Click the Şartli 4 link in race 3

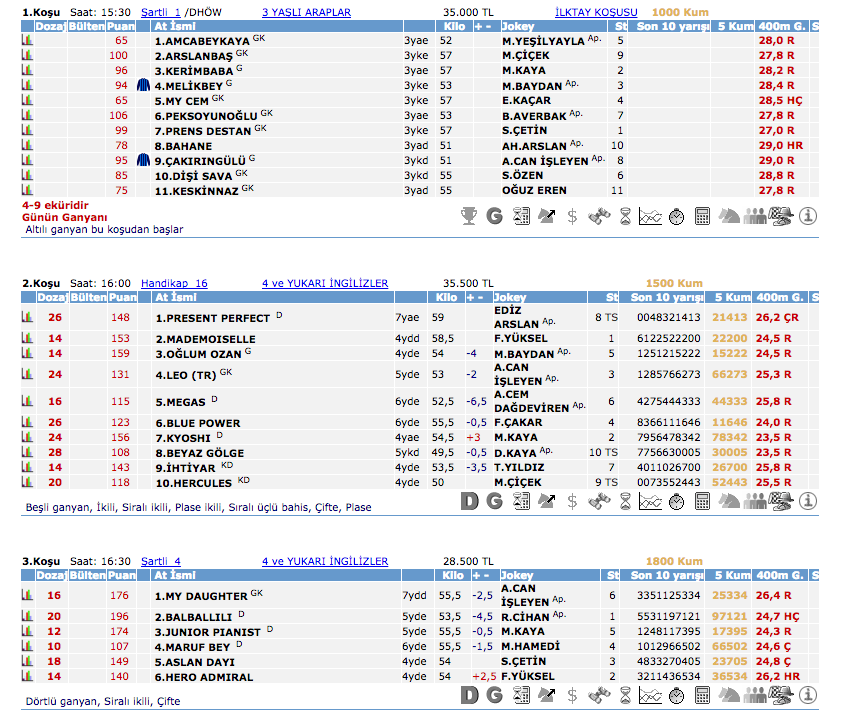(x=160, y=561)
